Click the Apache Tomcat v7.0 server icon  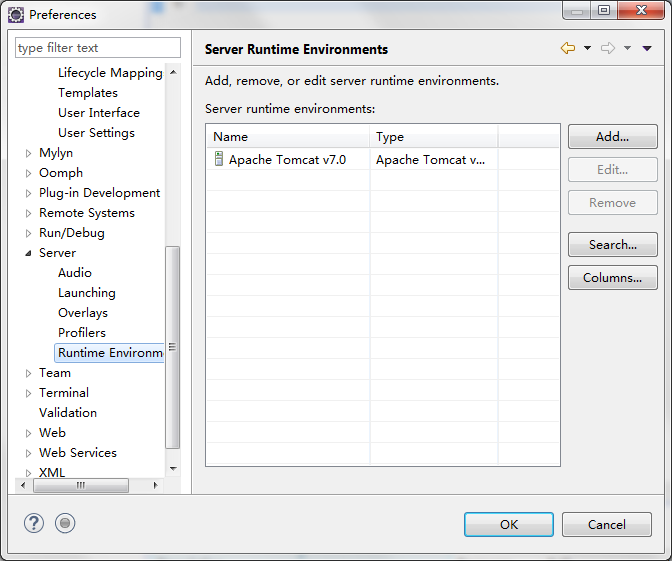[219, 159]
